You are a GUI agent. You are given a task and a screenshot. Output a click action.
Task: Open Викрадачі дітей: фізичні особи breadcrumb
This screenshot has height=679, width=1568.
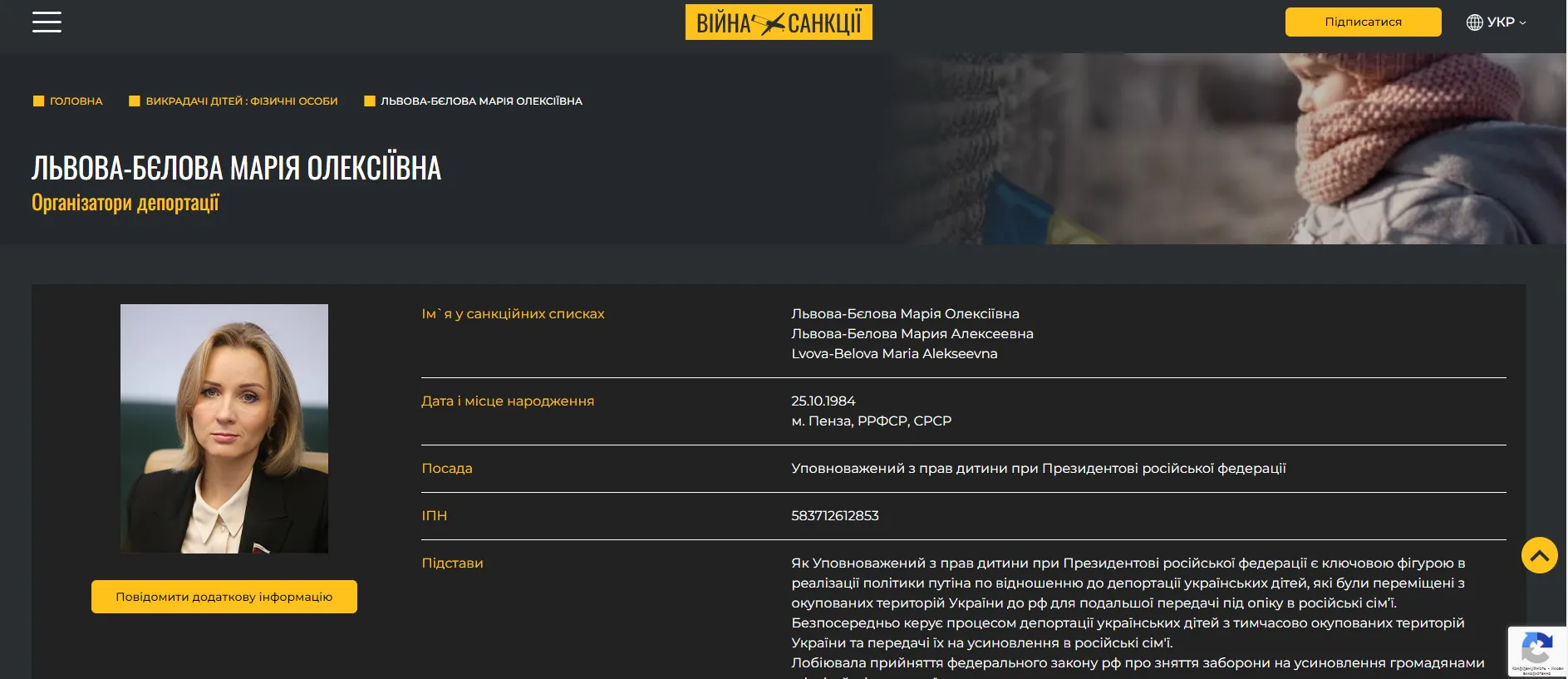241,101
